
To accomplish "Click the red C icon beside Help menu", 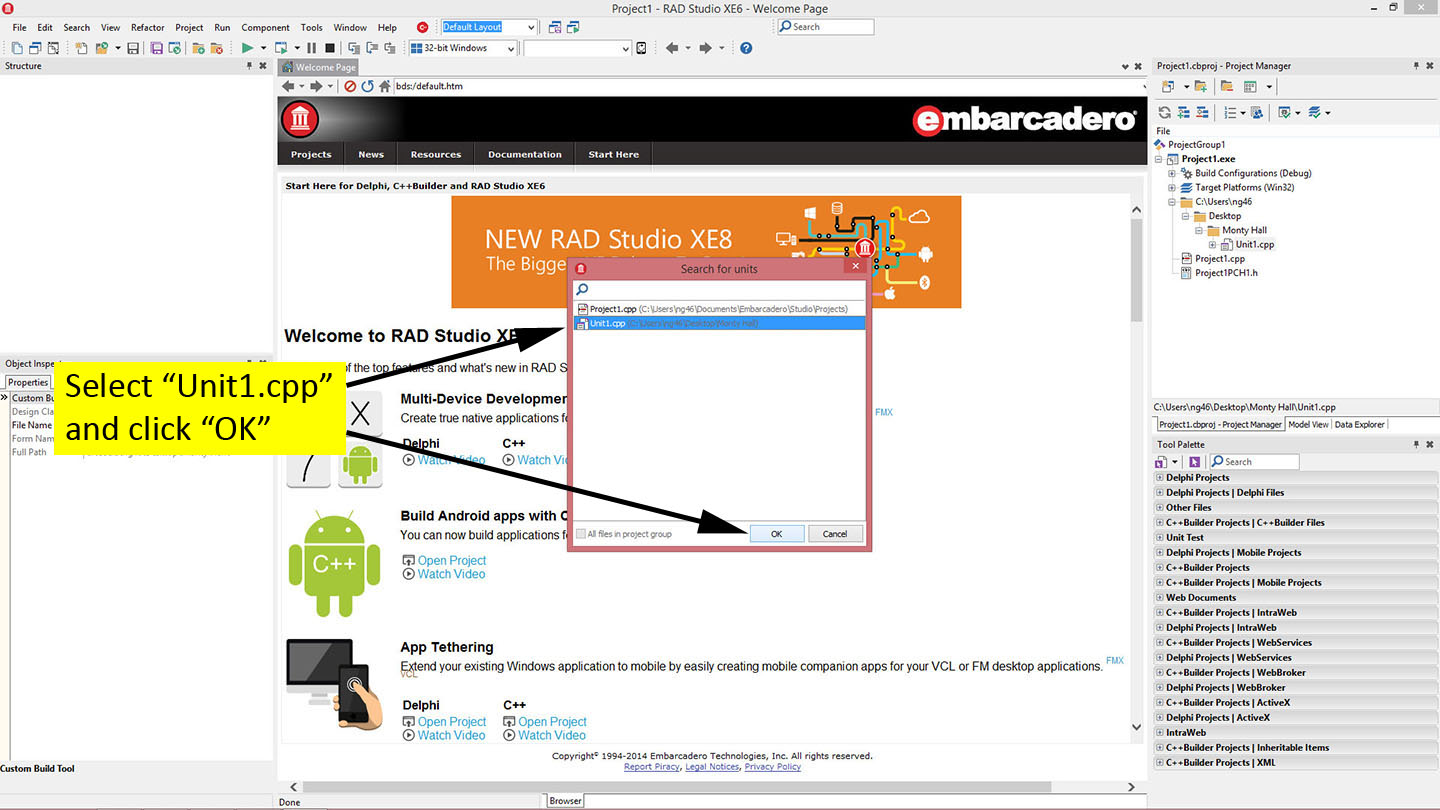I will [x=422, y=27].
